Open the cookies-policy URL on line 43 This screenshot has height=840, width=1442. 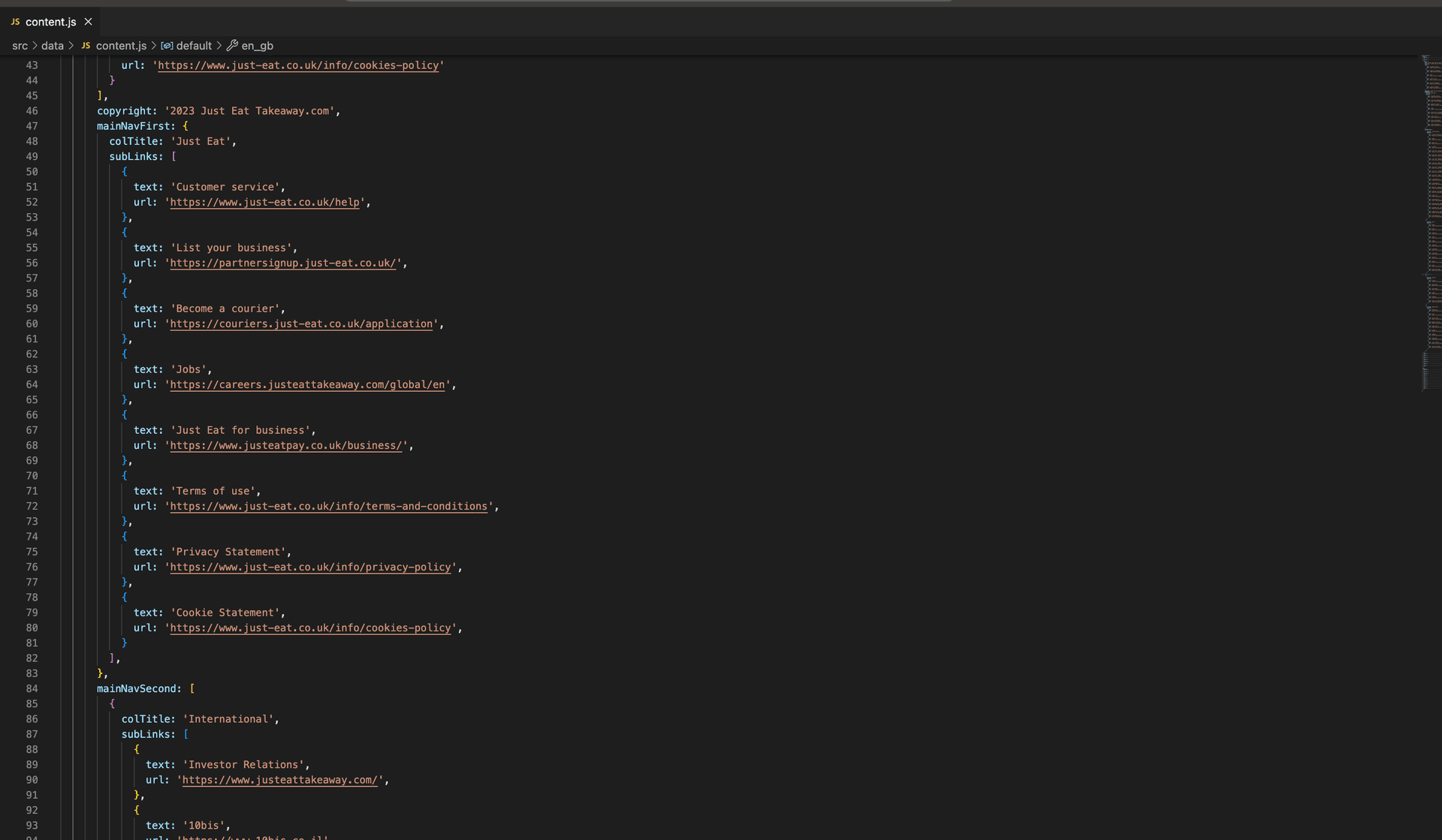(x=298, y=65)
